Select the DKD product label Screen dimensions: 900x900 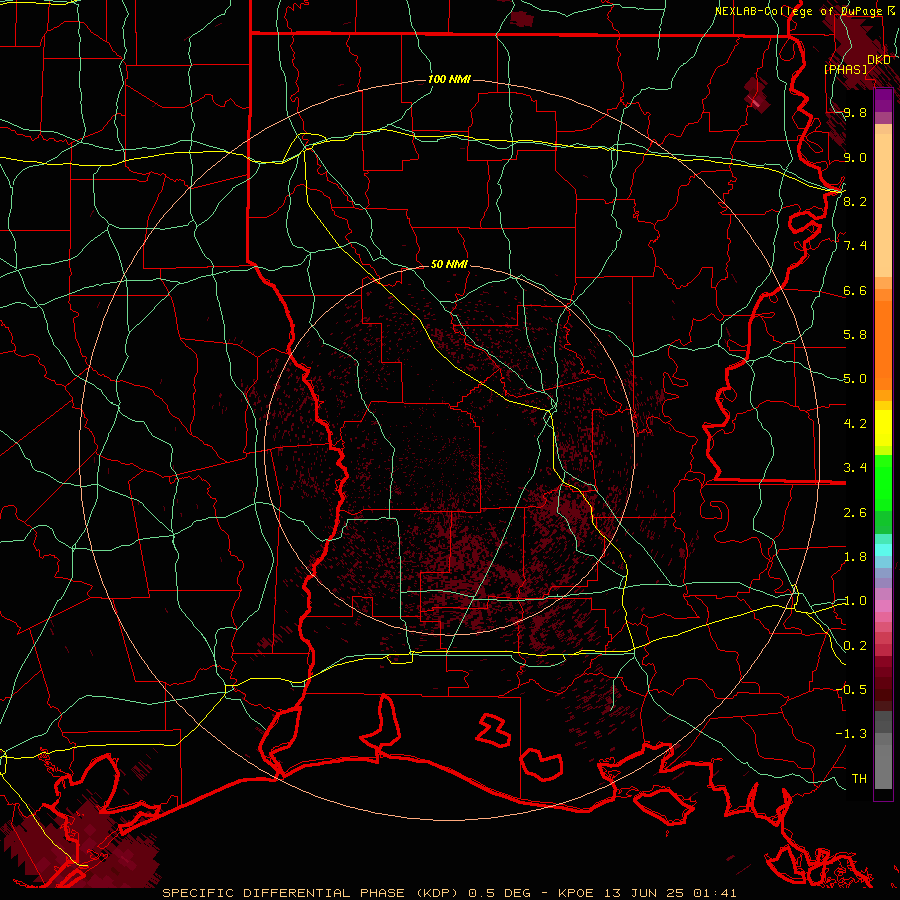[878, 60]
